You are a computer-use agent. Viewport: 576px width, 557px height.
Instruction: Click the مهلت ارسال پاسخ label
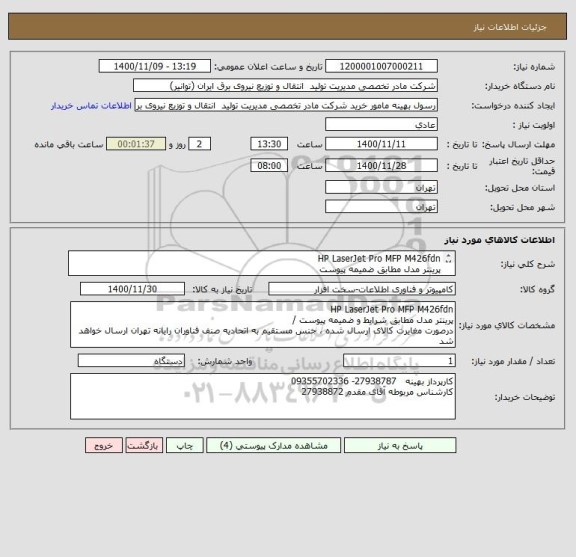[x=518, y=145]
